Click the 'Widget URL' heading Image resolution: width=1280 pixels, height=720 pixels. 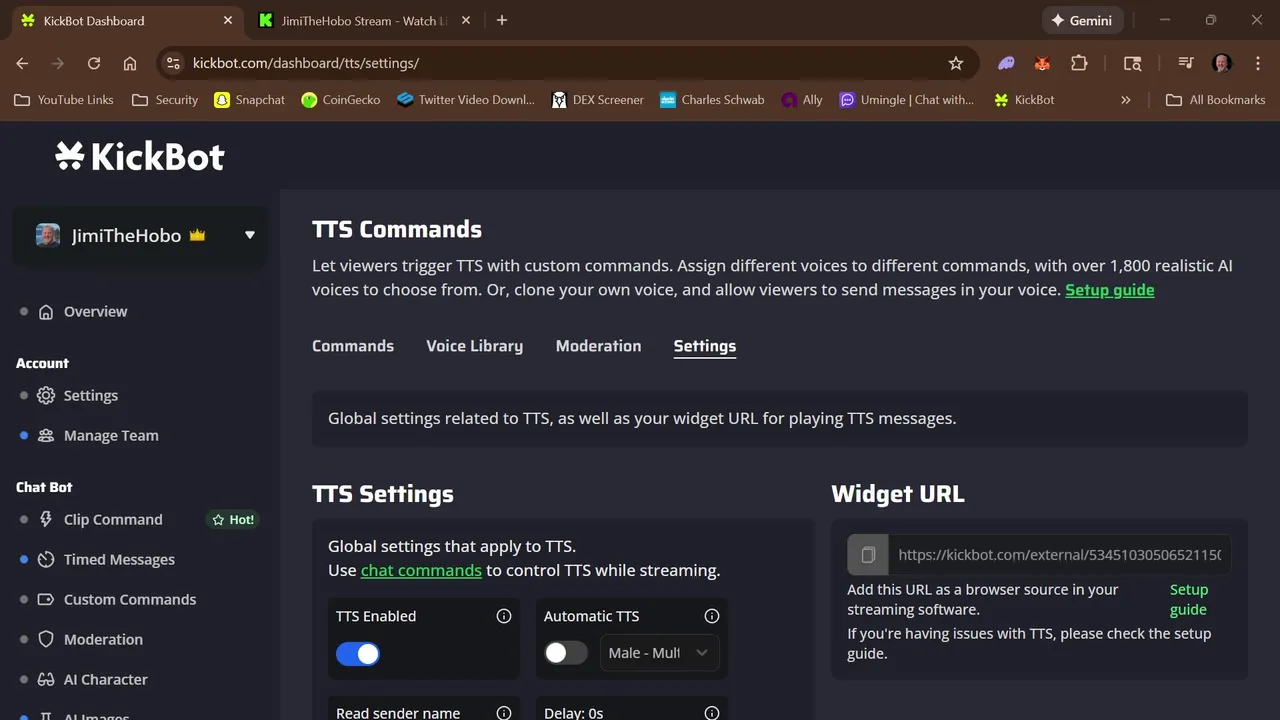[x=898, y=494]
